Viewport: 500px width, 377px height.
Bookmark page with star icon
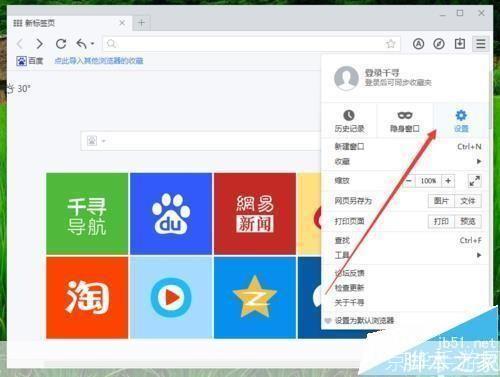point(391,44)
